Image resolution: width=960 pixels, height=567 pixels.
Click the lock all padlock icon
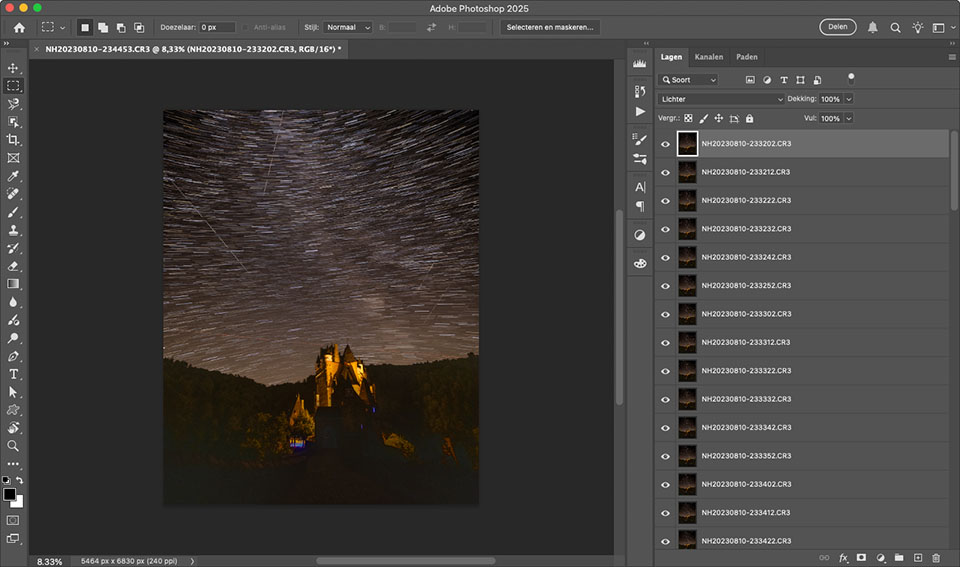point(749,118)
